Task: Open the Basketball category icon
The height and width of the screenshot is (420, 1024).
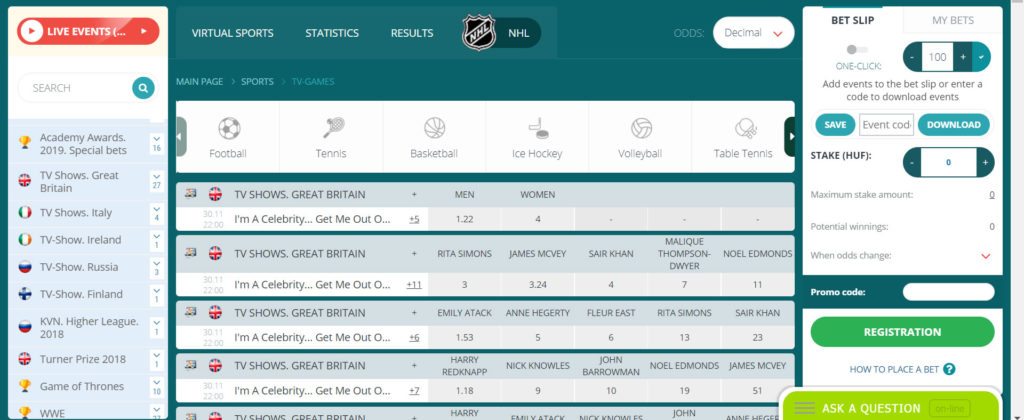Action: (434, 129)
